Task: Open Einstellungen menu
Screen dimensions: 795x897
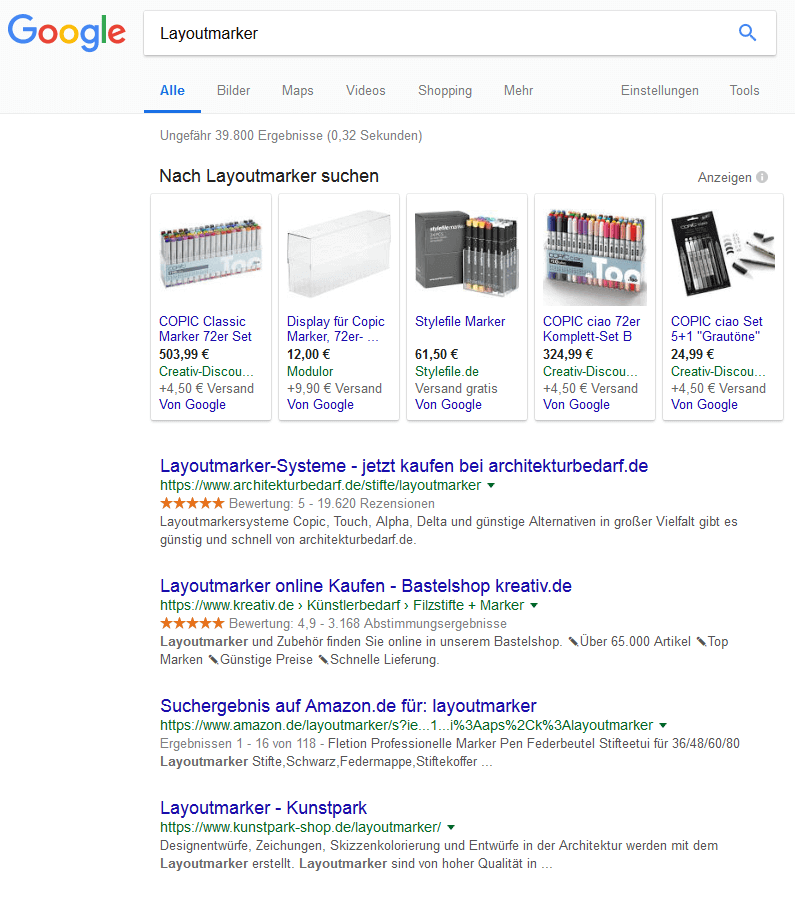Action: (659, 90)
